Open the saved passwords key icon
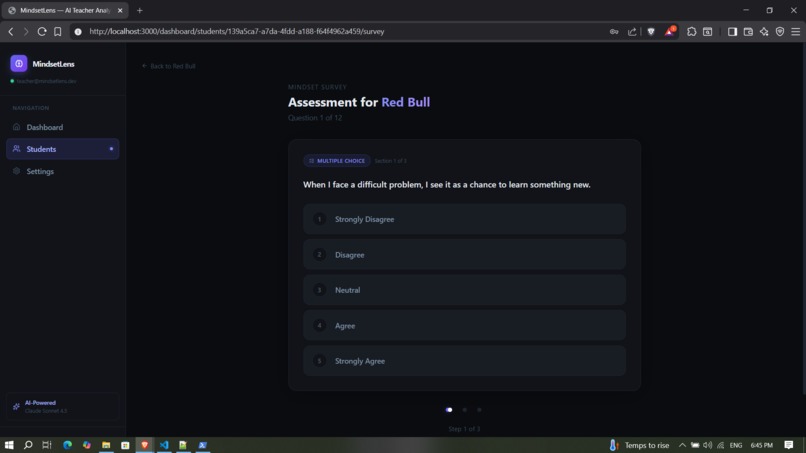Screen dimensions: 806x453 614,31
